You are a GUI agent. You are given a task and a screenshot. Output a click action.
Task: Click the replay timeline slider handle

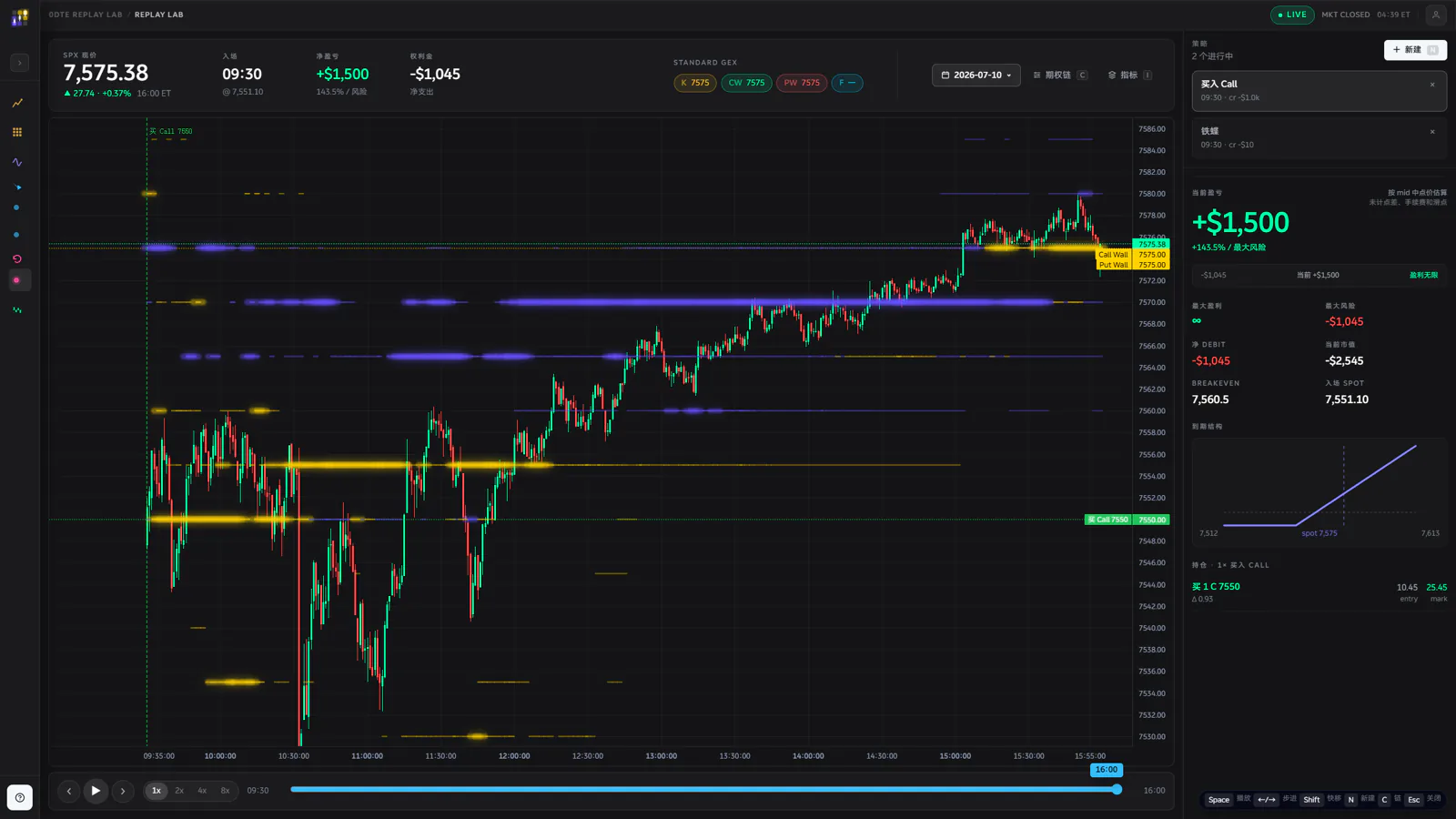pos(1117,790)
